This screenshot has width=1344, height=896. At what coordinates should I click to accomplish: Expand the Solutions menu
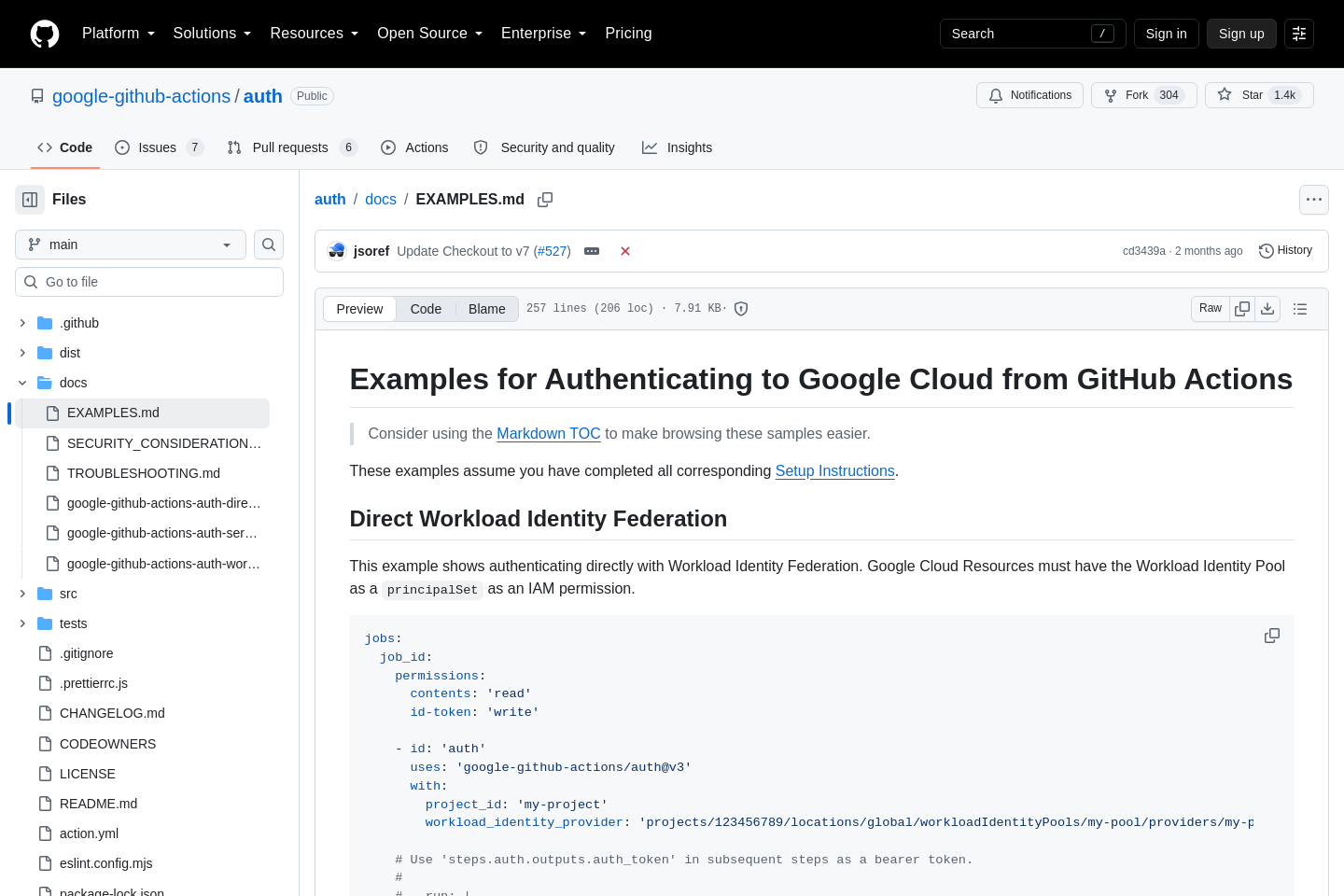(213, 34)
